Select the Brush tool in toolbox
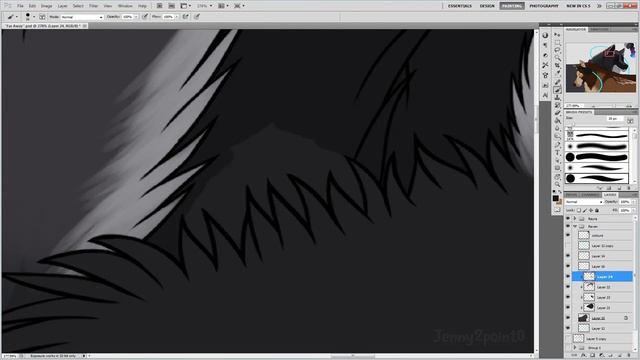This screenshot has width=640, height=360. click(x=558, y=90)
